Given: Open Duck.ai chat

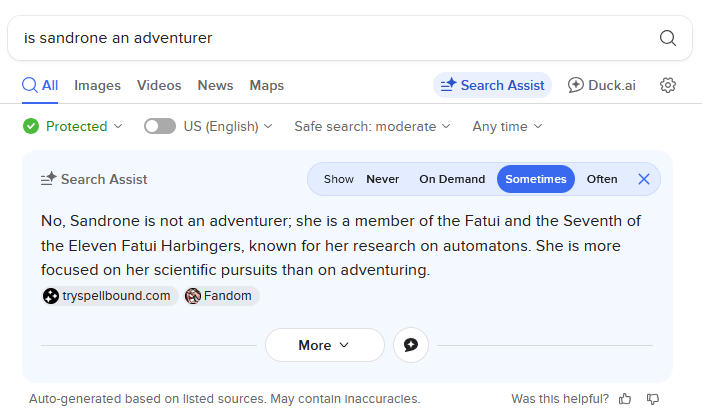Looking at the screenshot, I should click(601, 85).
